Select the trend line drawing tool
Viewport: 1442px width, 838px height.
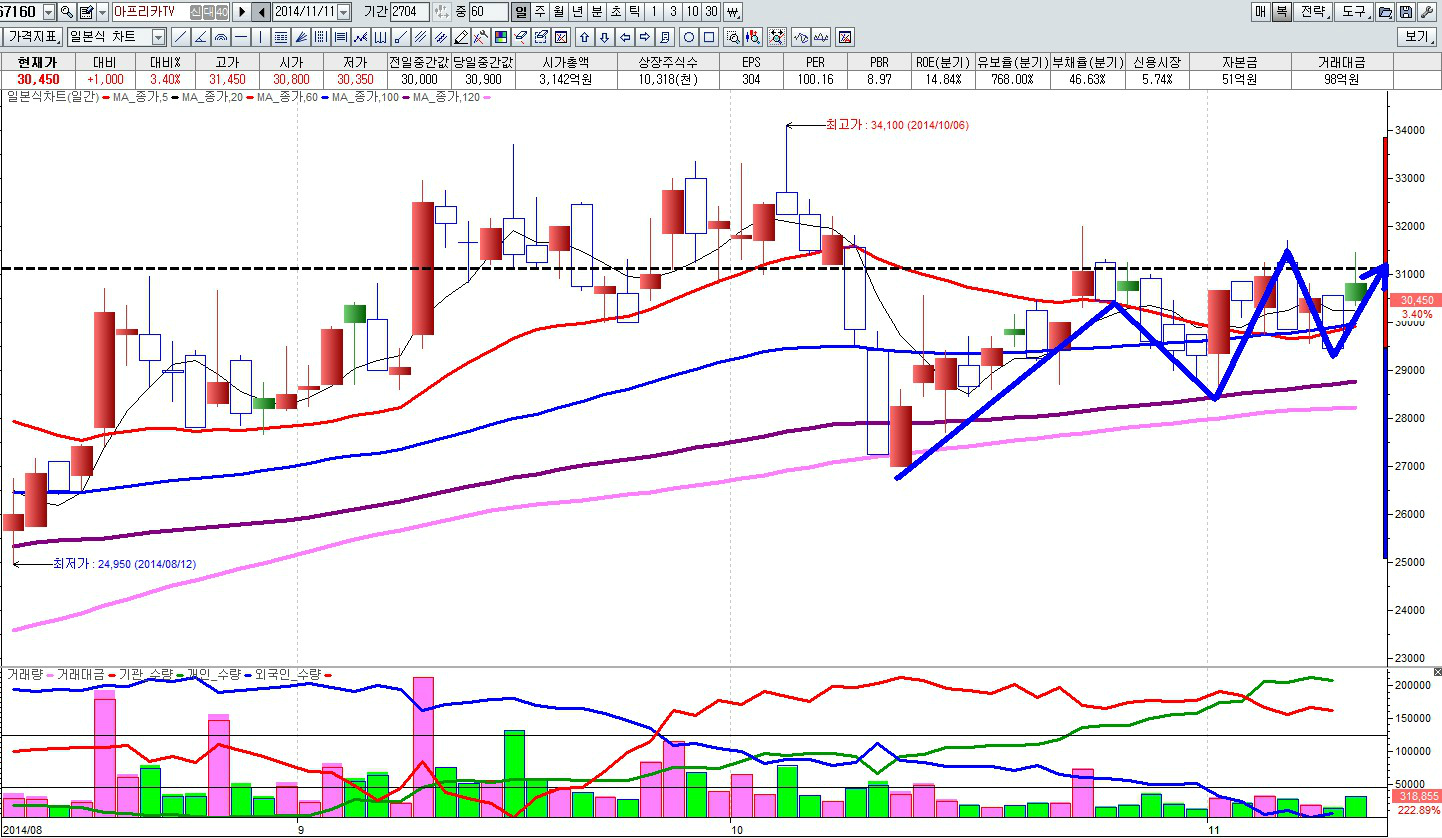coord(180,37)
